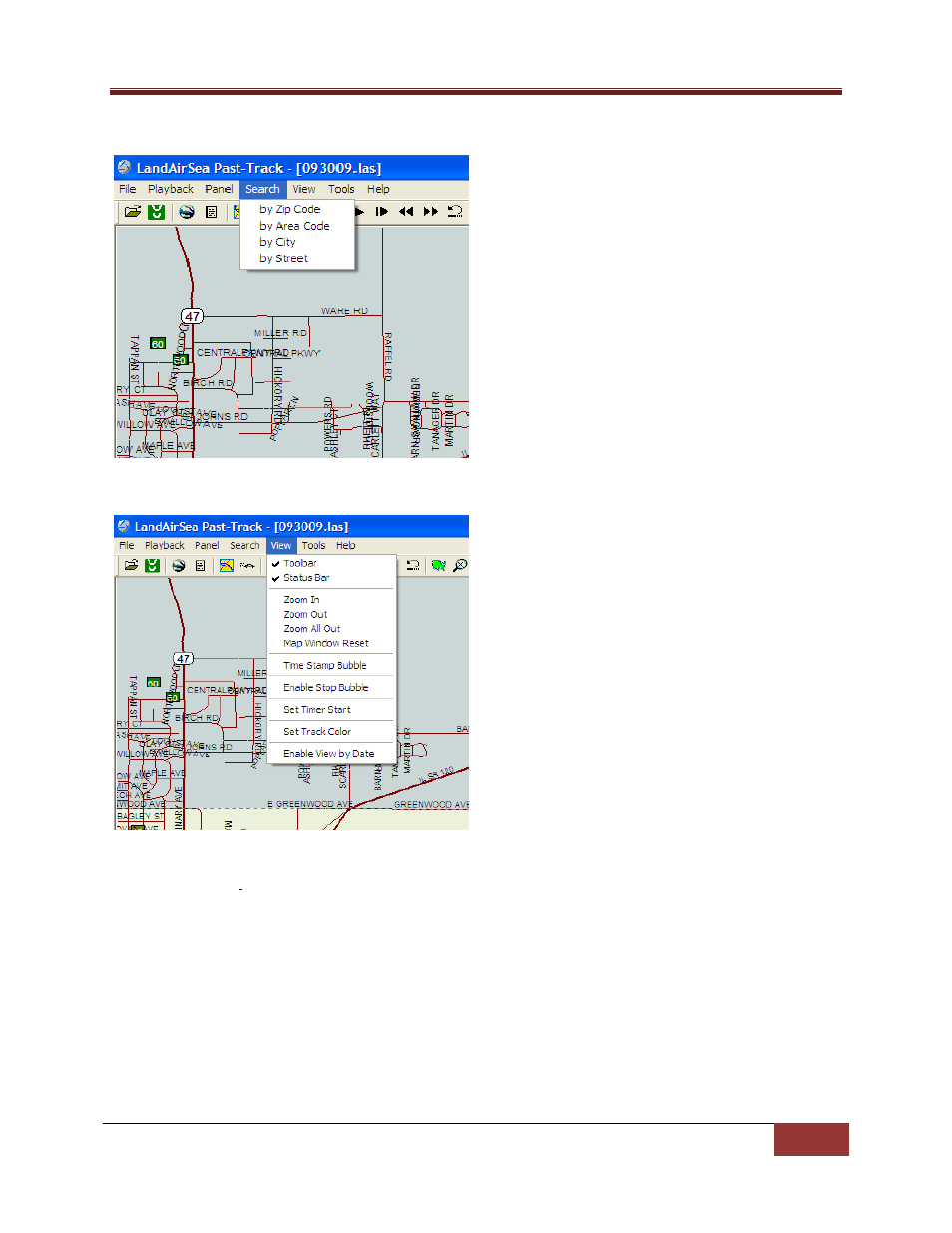
Task: Open Tools menu in window showing Search dropdown
Action: [341, 189]
